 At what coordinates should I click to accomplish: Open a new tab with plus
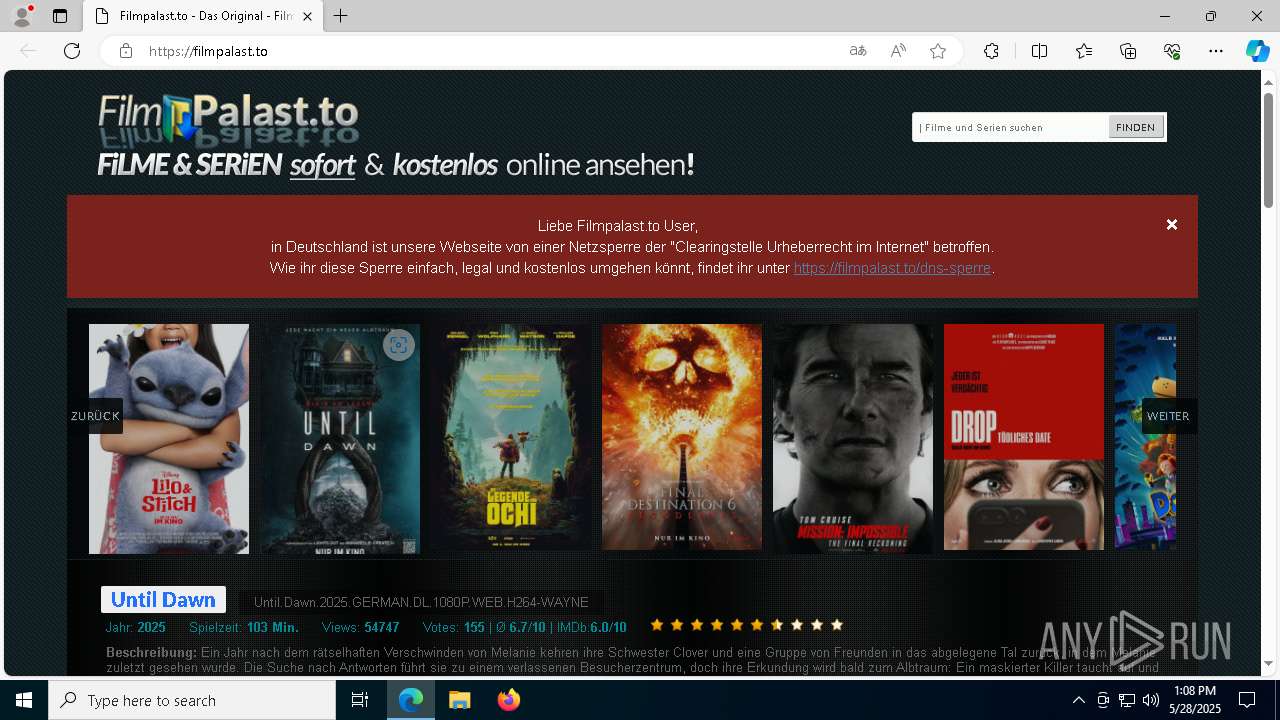pyautogui.click(x=341, y=16)
